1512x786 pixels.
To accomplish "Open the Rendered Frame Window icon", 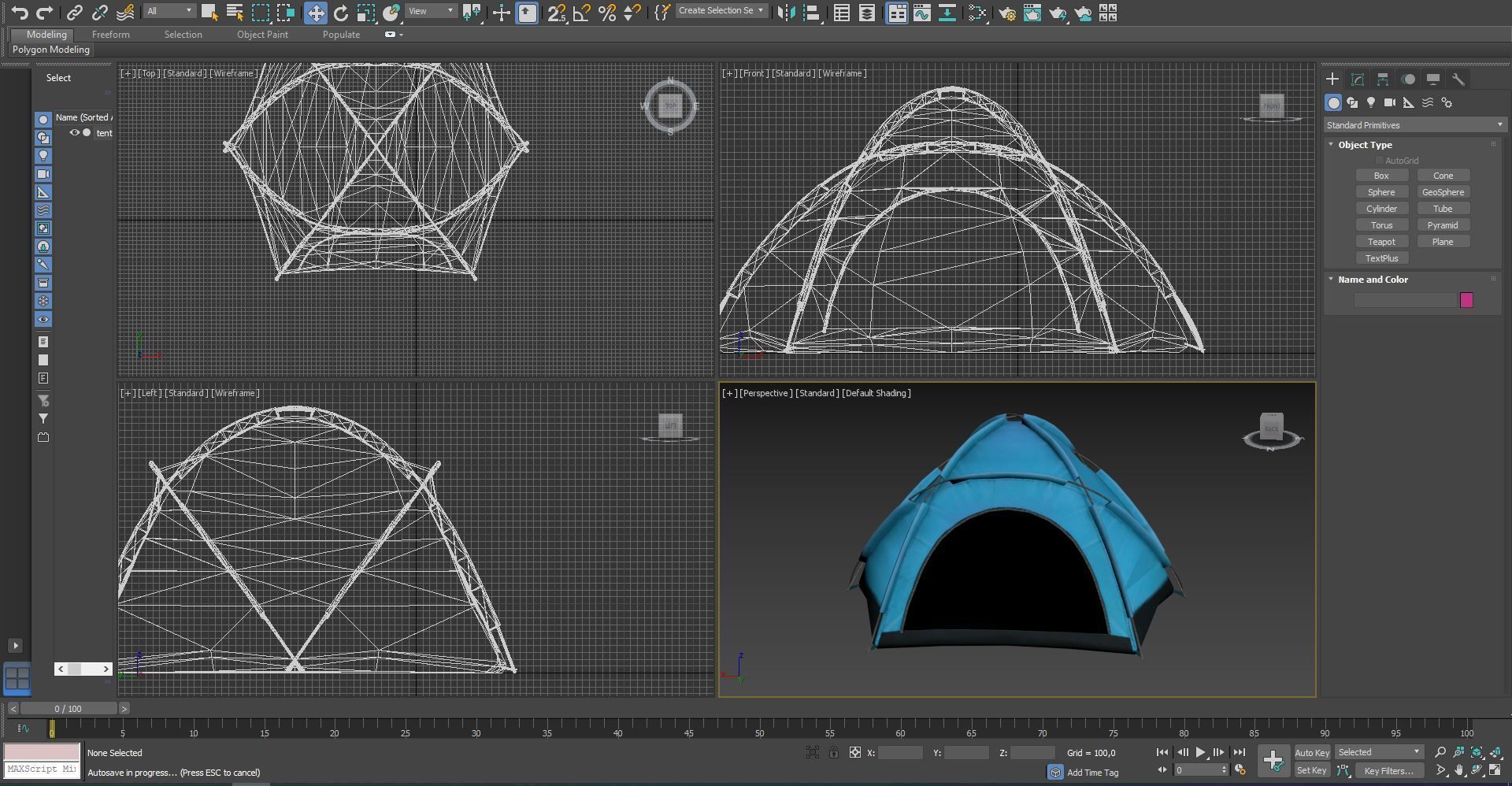I will tap(1032, 13).
